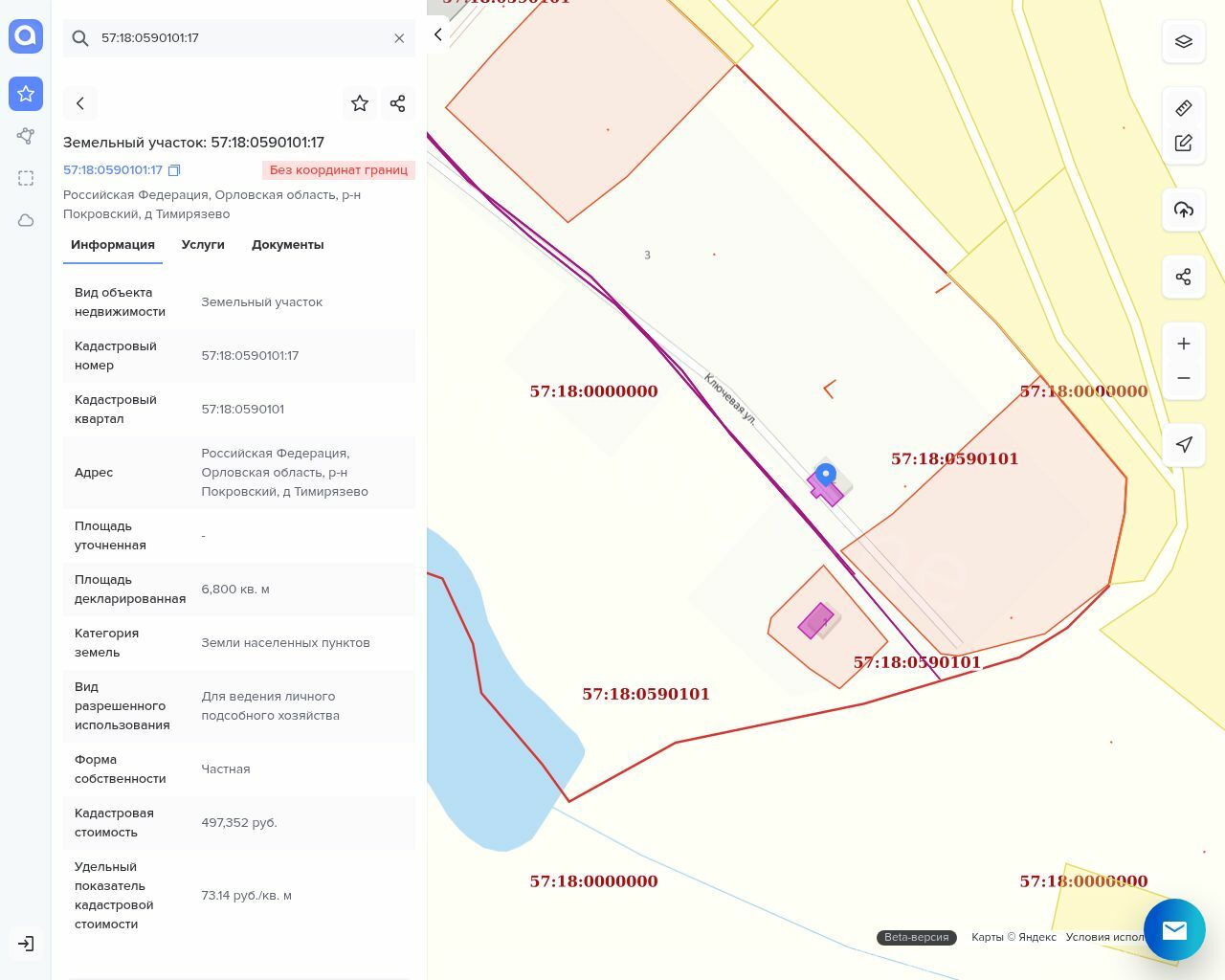Copy cadastral number 57:18:0590101:17
This screenshot has height=980, width=1225.
(x=174, y=170)
